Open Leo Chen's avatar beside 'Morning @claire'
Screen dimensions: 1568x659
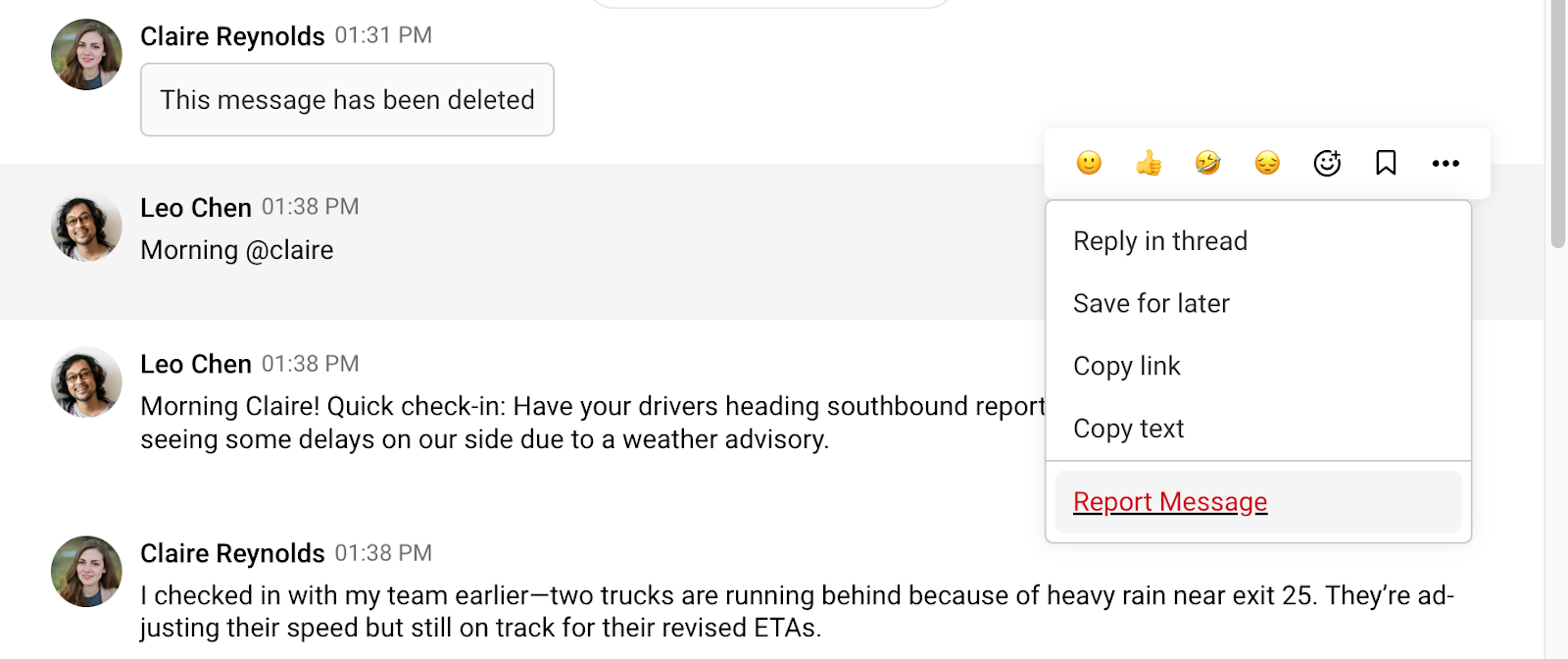(86, 227)
